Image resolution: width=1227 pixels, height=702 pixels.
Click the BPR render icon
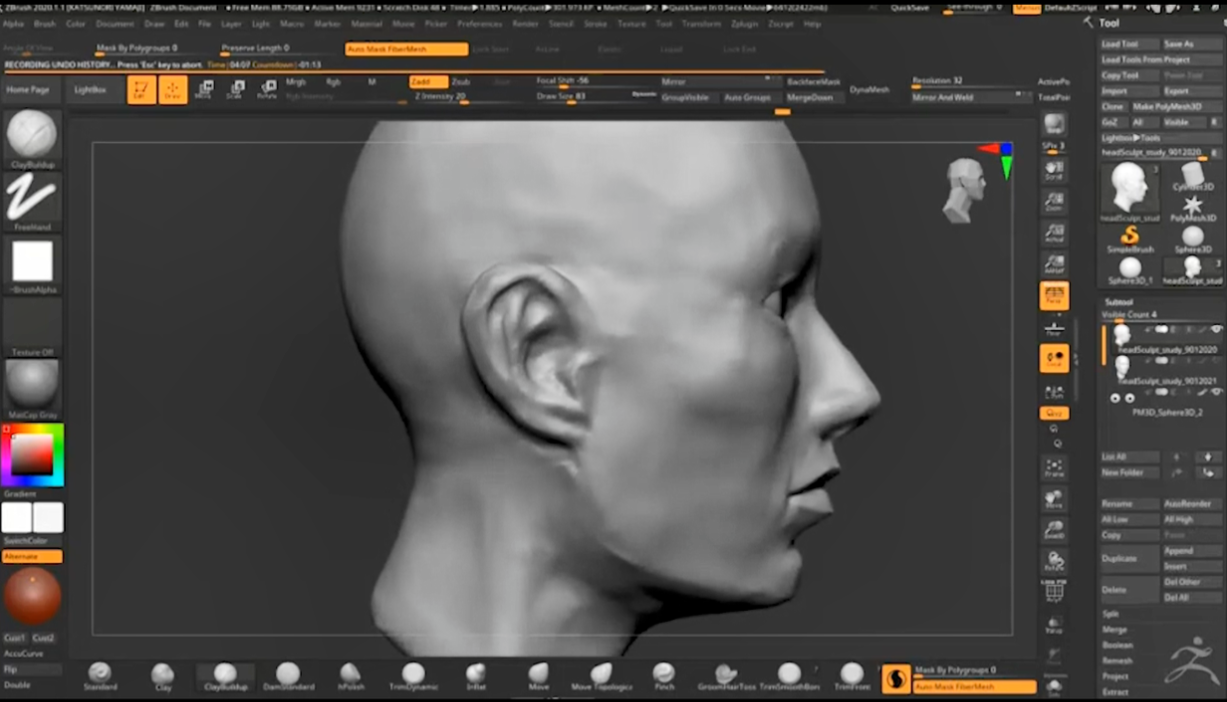pos(1054,124)
